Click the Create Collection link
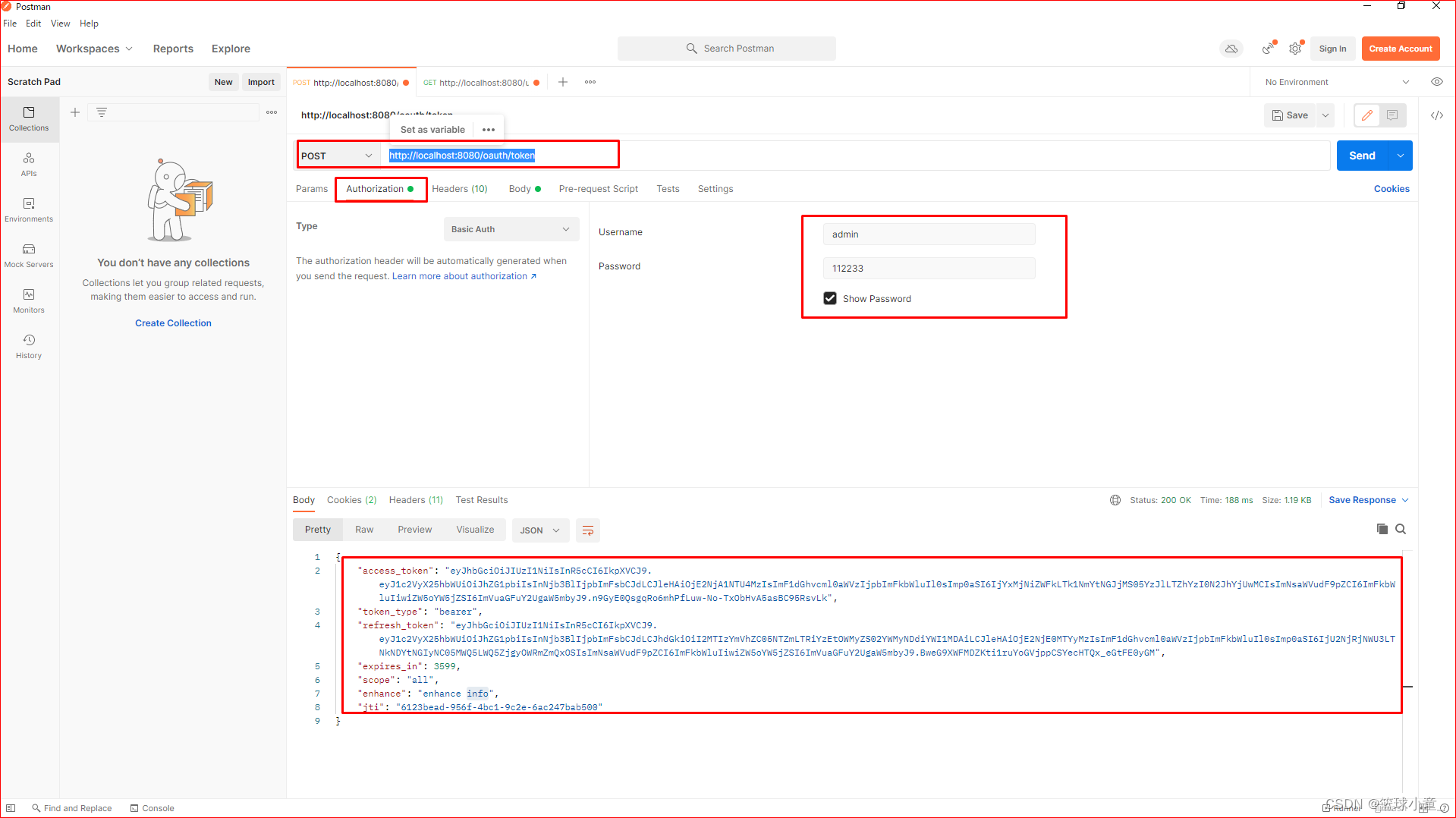 (x=173, y=323)
